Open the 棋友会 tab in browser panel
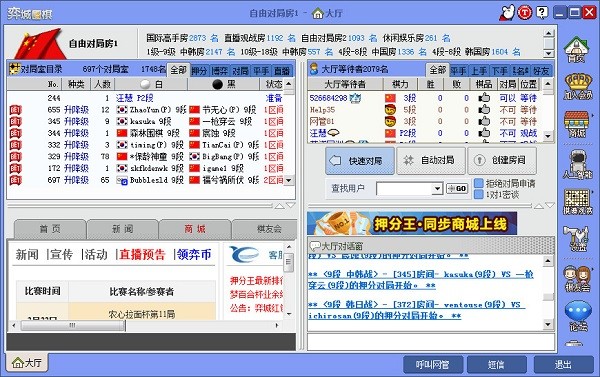The image size is (600, 377). pos(265,229)
